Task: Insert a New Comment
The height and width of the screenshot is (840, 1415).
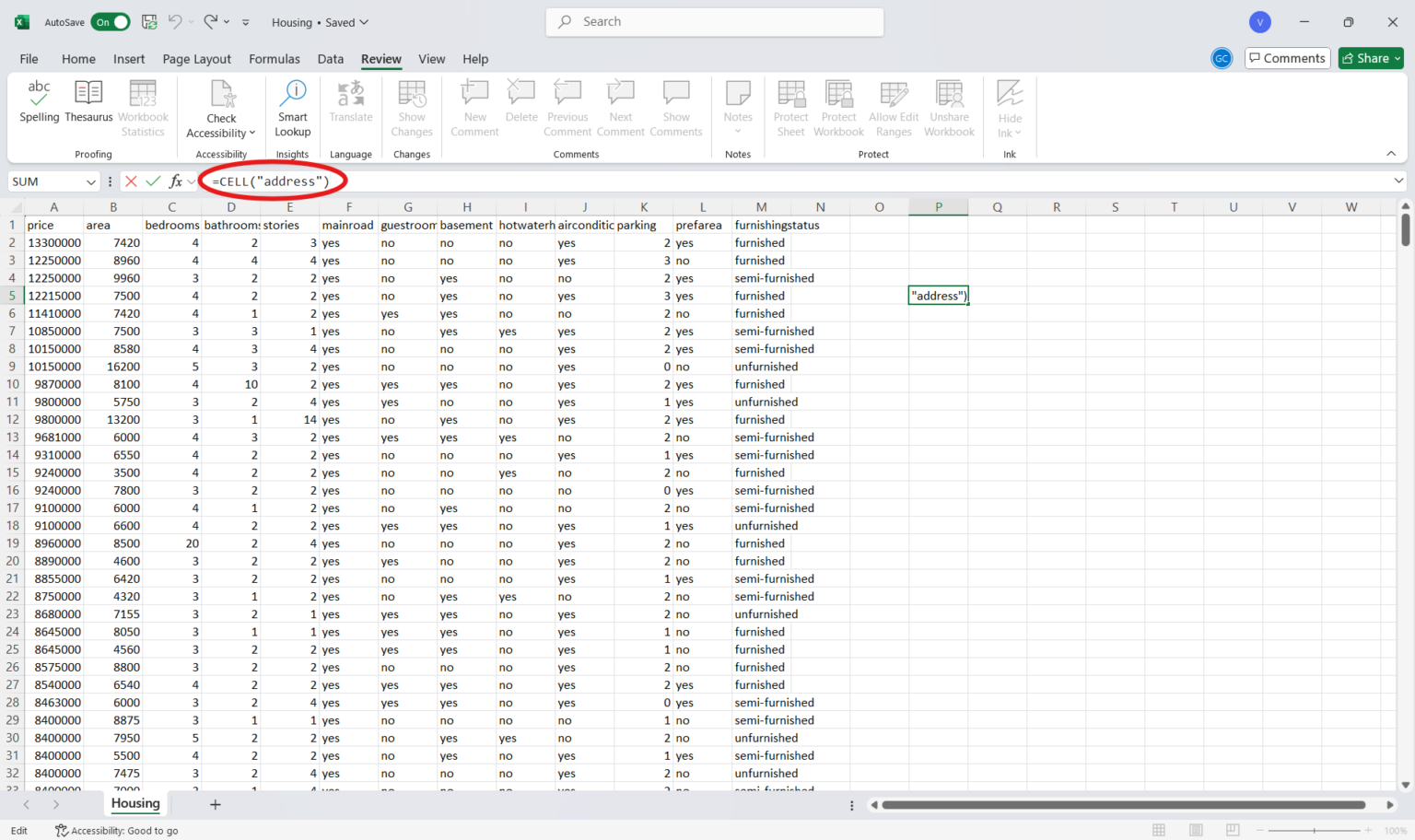Action: tap(474, 104)
